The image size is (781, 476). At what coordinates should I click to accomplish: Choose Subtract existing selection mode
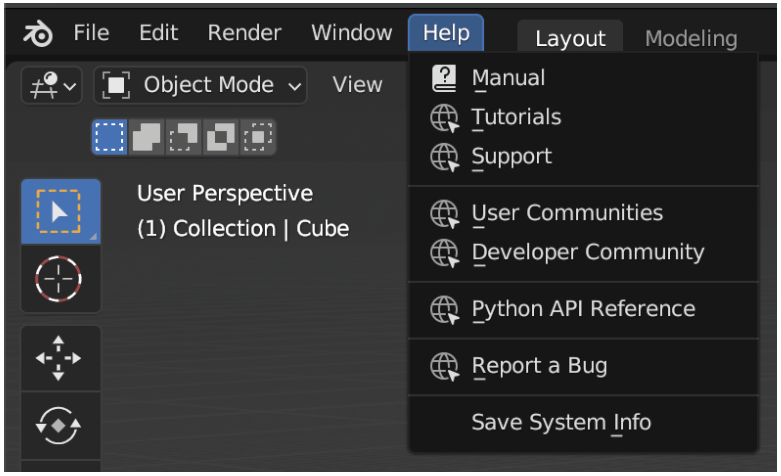click(x=183, y=137)
